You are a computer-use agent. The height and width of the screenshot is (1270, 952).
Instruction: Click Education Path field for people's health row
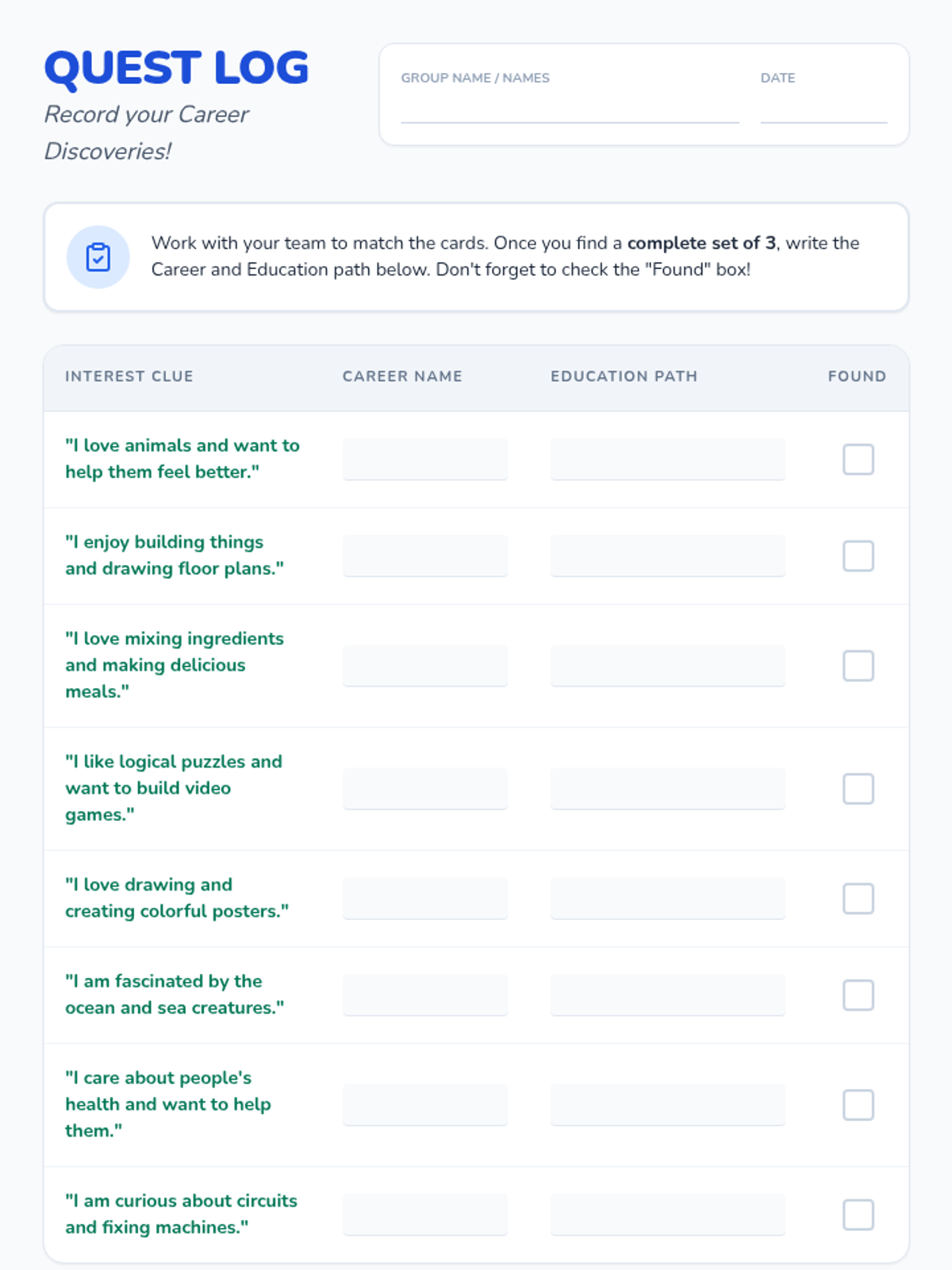click(x=668, y=1105)
